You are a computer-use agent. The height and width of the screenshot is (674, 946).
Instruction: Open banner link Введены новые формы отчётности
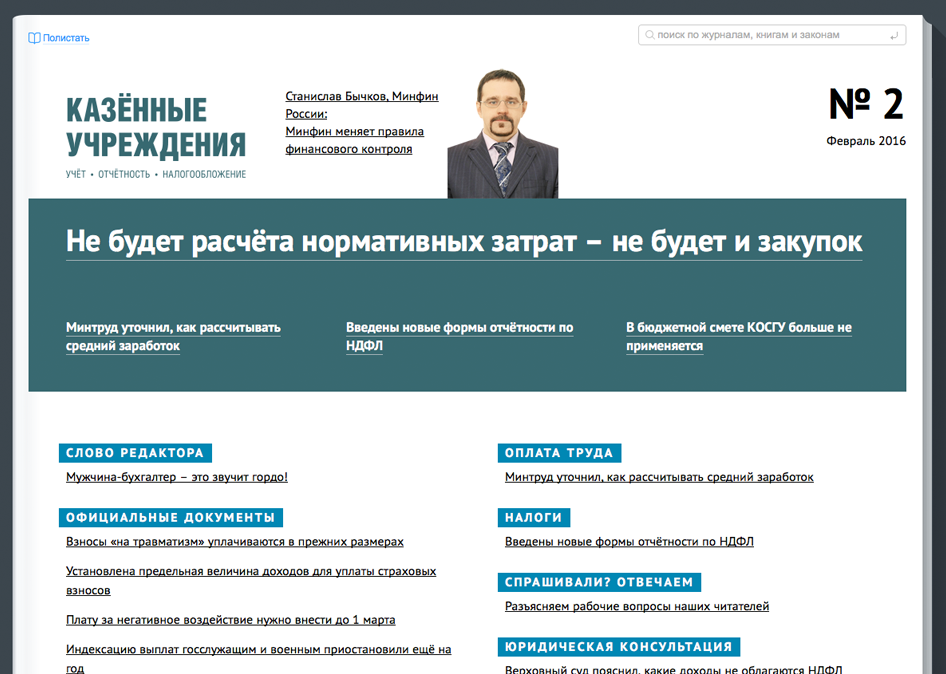tap(459, 337)
